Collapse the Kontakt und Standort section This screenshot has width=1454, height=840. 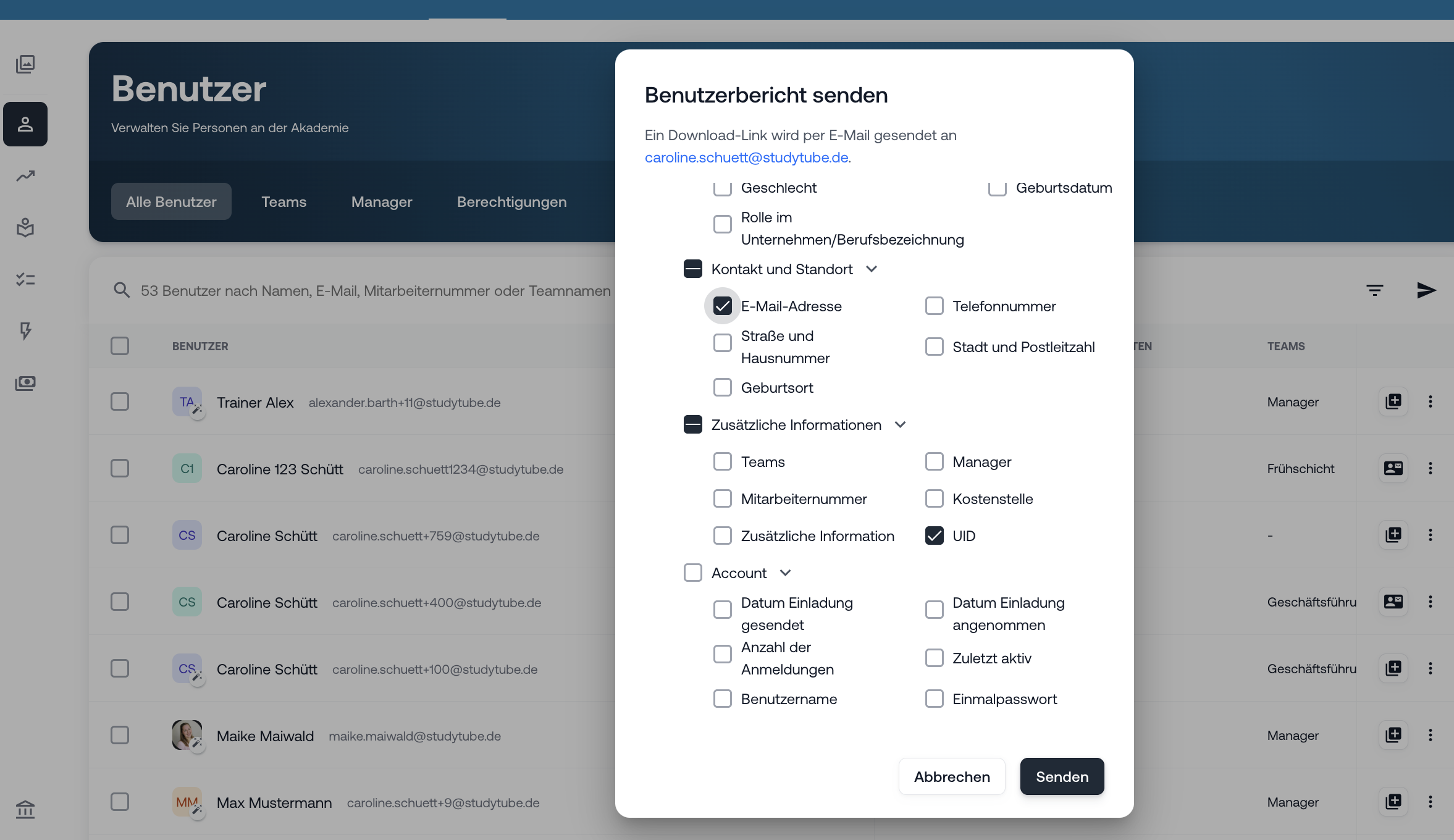(x=872, y=269)
